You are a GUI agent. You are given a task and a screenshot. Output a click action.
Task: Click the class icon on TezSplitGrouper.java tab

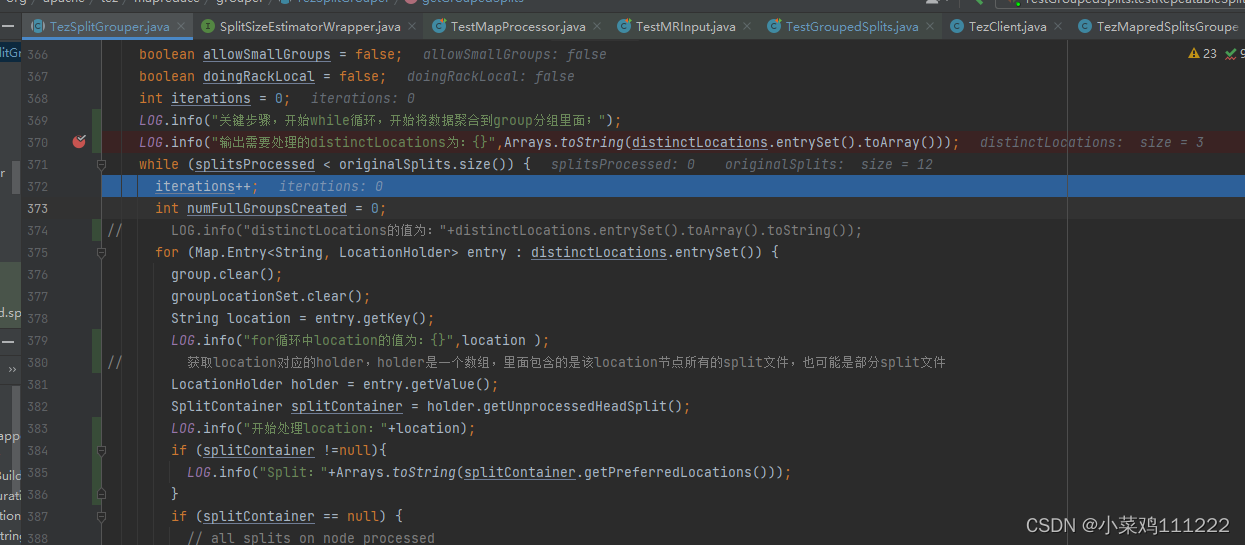click(x=38, y=27)
